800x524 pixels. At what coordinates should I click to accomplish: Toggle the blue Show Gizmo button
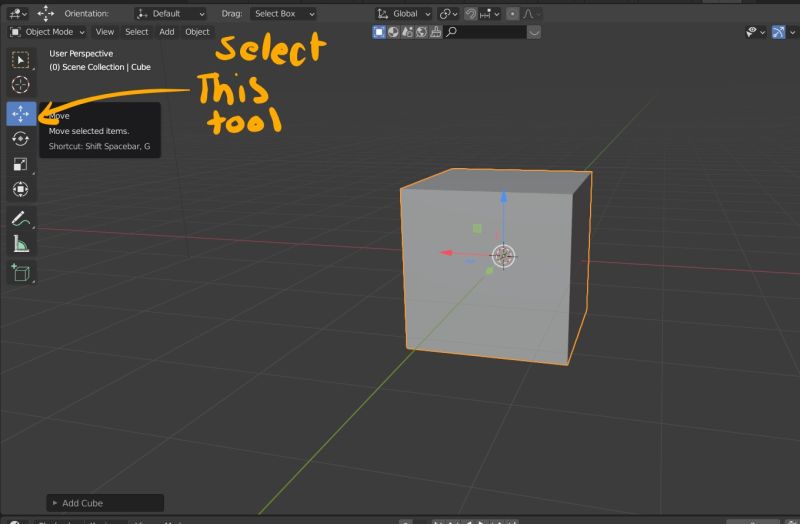pos(779,32)
